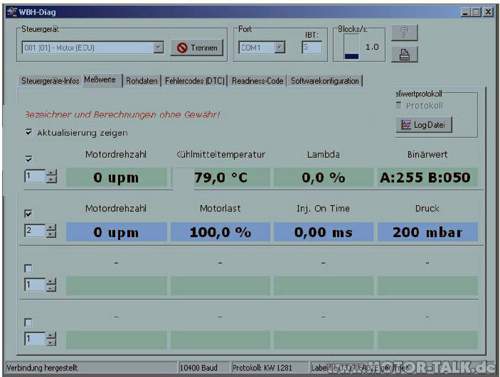The height and width of the screenshot is (377, 500).
Task: Click the 0,0 % Lambda value
Action: pyautogui.click(x=323, y=177)
